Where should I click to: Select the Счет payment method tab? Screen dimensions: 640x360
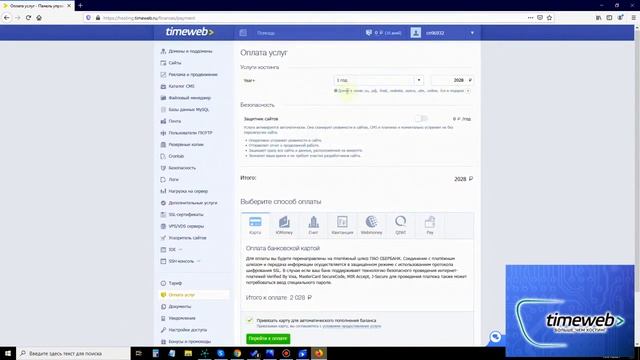coord(313,226)
